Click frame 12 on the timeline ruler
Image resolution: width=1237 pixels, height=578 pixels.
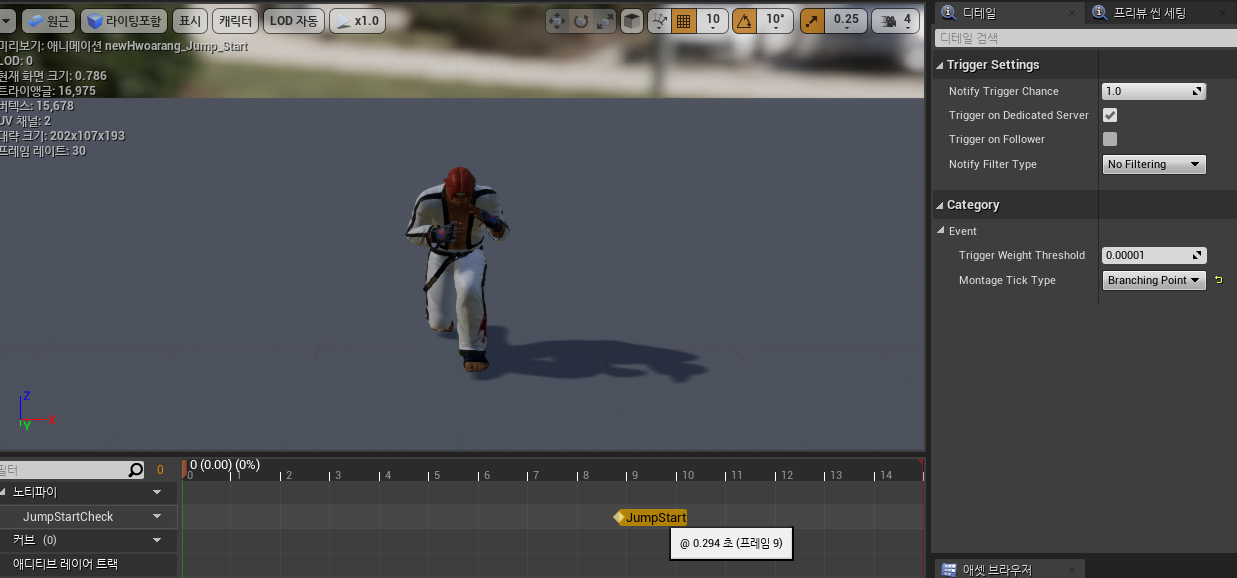[x=786, y=475]
